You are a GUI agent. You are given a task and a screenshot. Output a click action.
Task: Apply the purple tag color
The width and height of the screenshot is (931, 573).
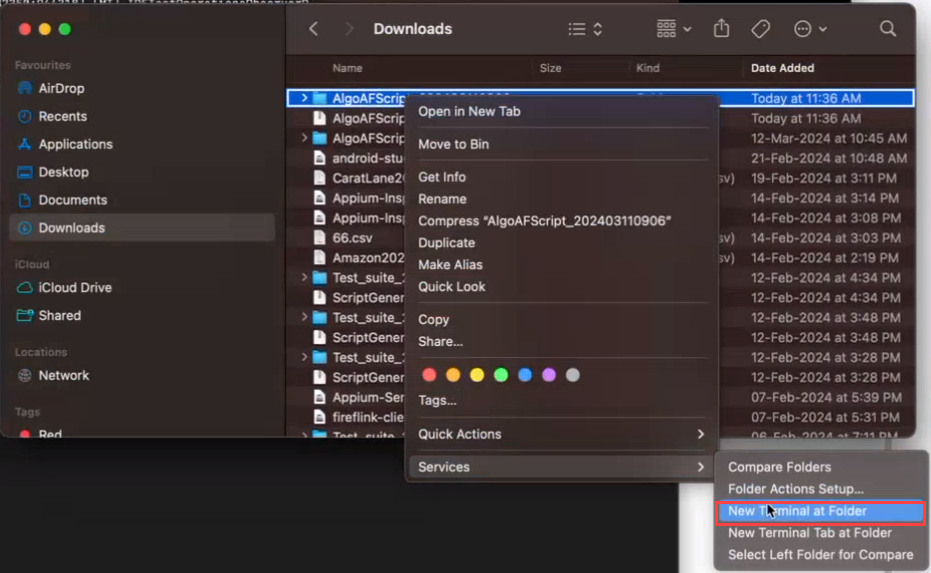pos(549,375)
